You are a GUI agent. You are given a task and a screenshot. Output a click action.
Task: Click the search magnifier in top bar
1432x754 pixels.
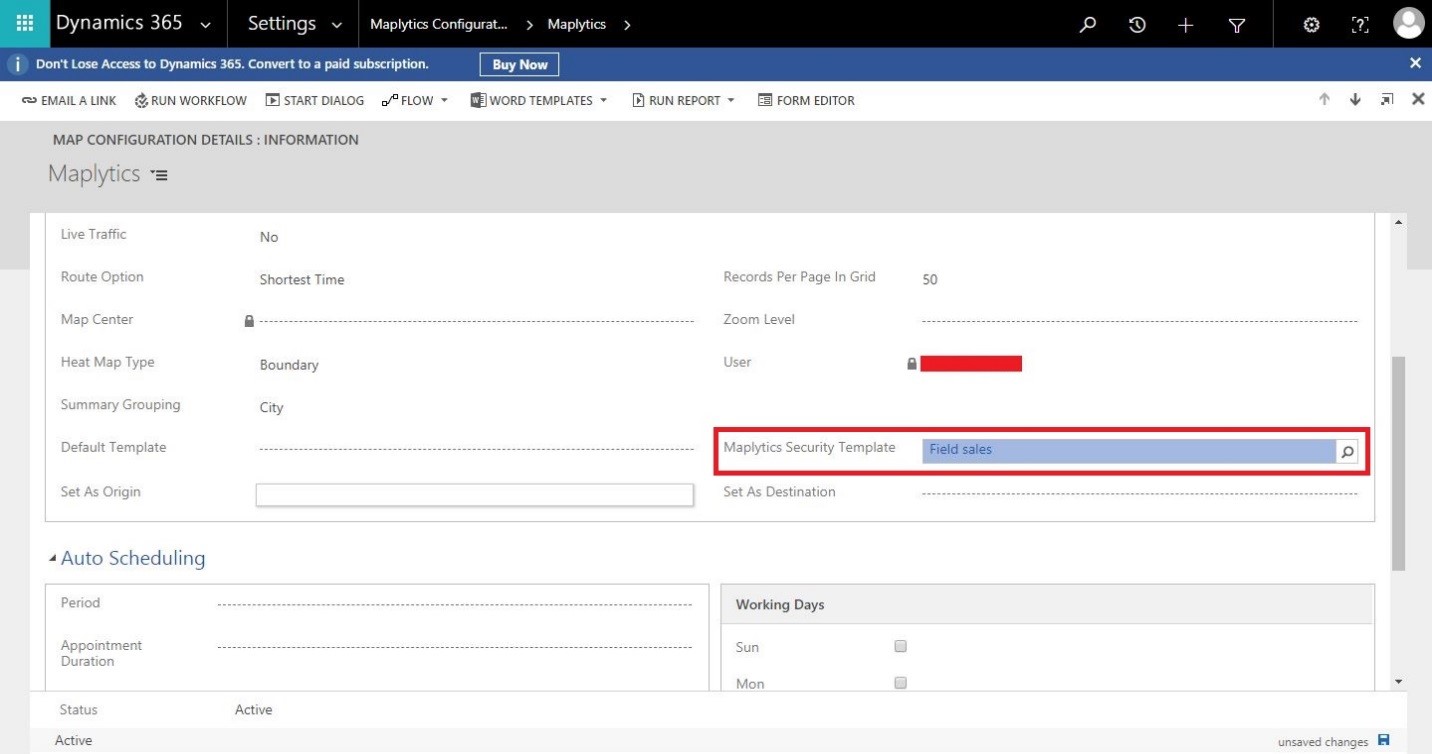pyautogui.click(x=1088, y=26)
